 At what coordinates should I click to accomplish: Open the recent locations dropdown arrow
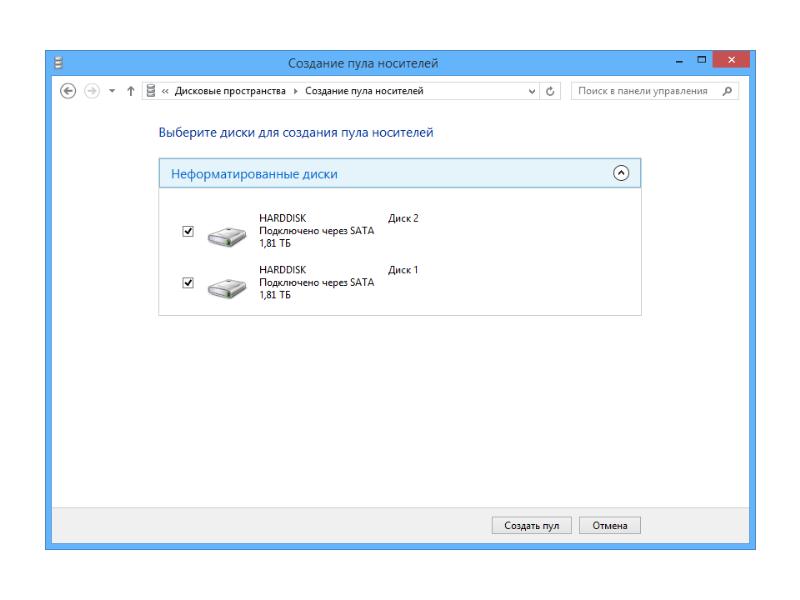111,91
